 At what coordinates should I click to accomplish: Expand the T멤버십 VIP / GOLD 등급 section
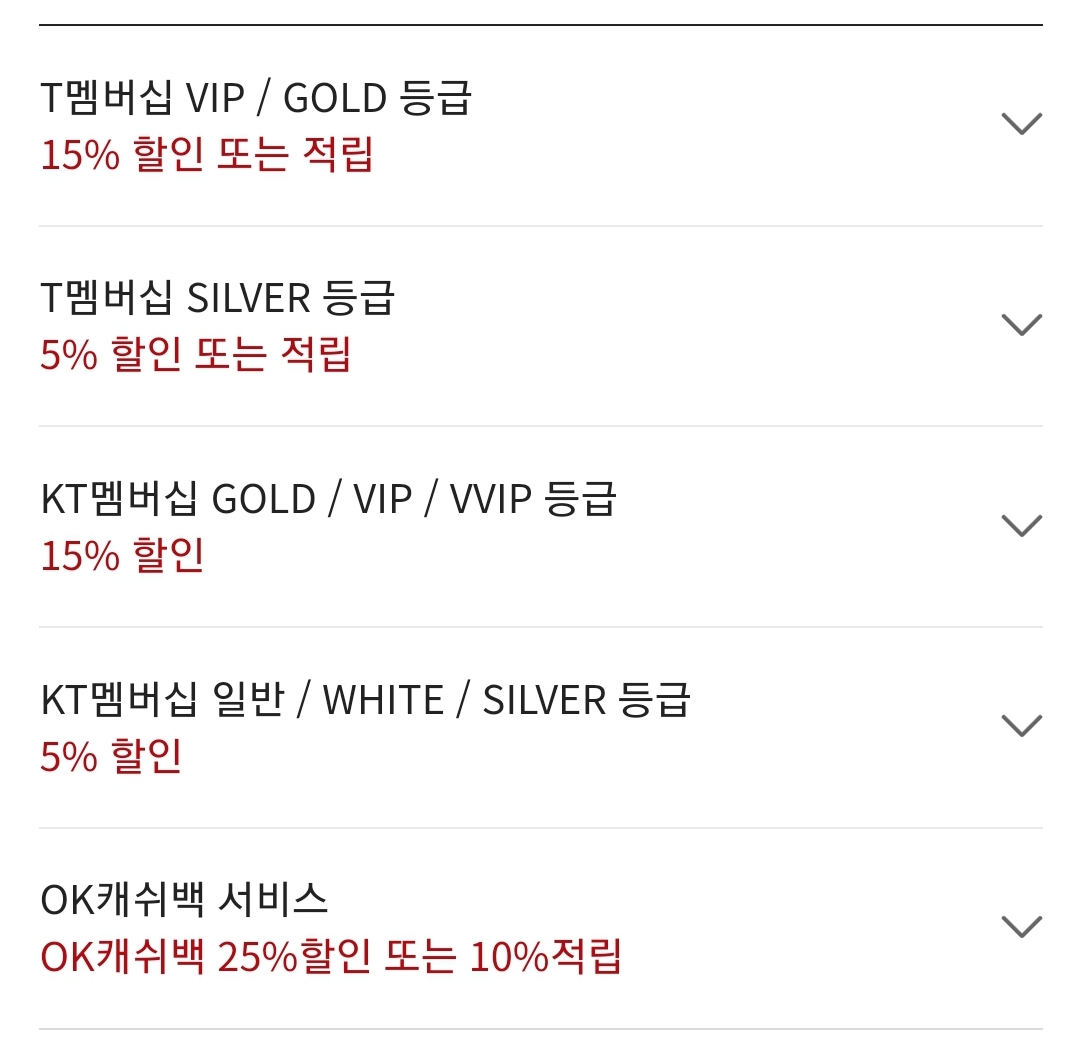[540, 123]
